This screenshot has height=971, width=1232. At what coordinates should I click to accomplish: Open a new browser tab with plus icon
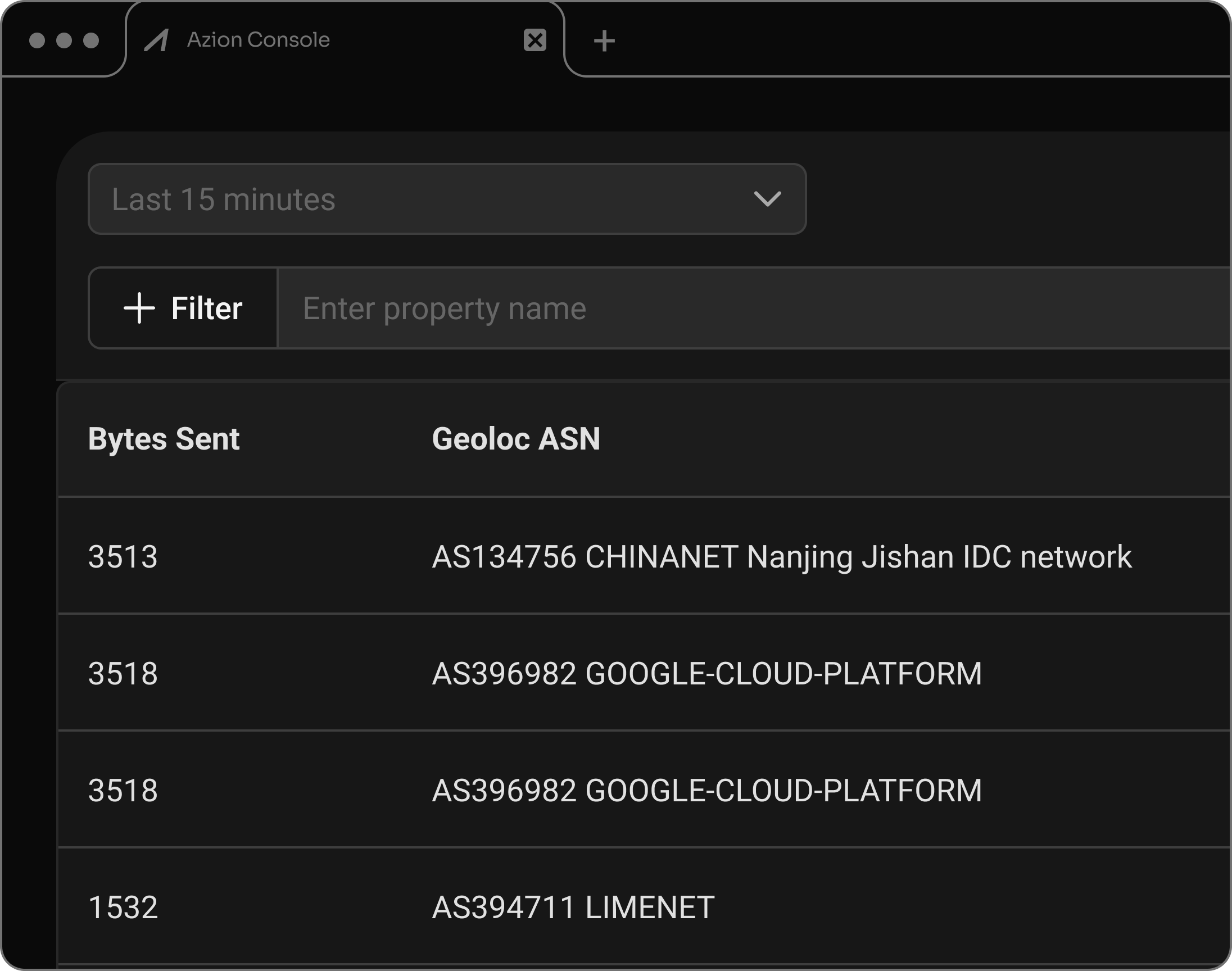click(604, 41)
